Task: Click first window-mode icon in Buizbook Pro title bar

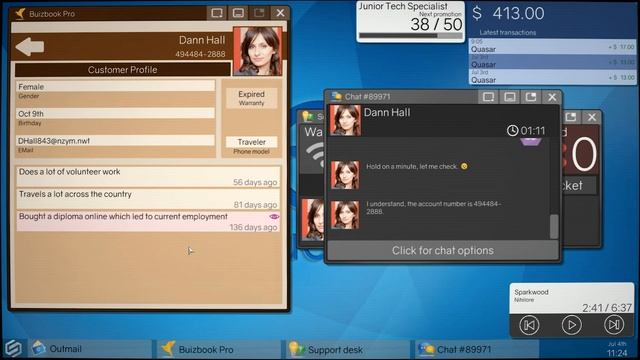Action: tap(217, 13)
